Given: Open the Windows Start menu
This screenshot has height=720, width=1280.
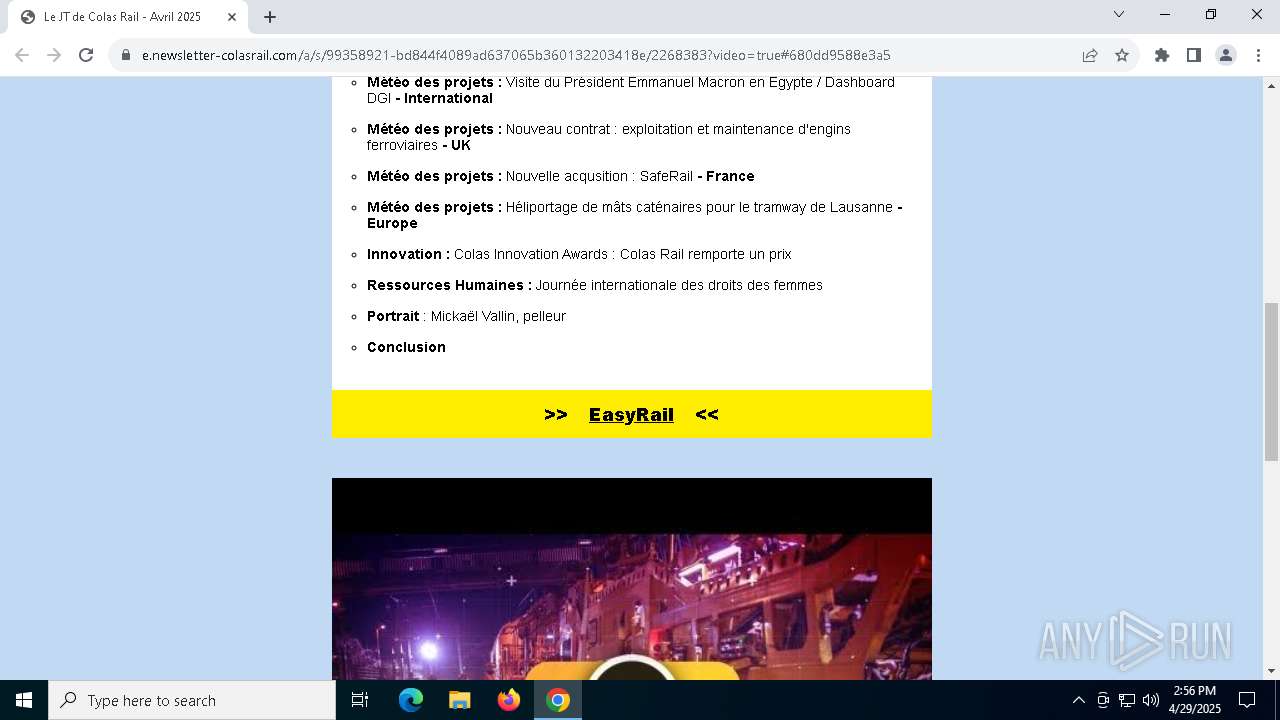Looking at the screenshot, I should coord(24,700).
